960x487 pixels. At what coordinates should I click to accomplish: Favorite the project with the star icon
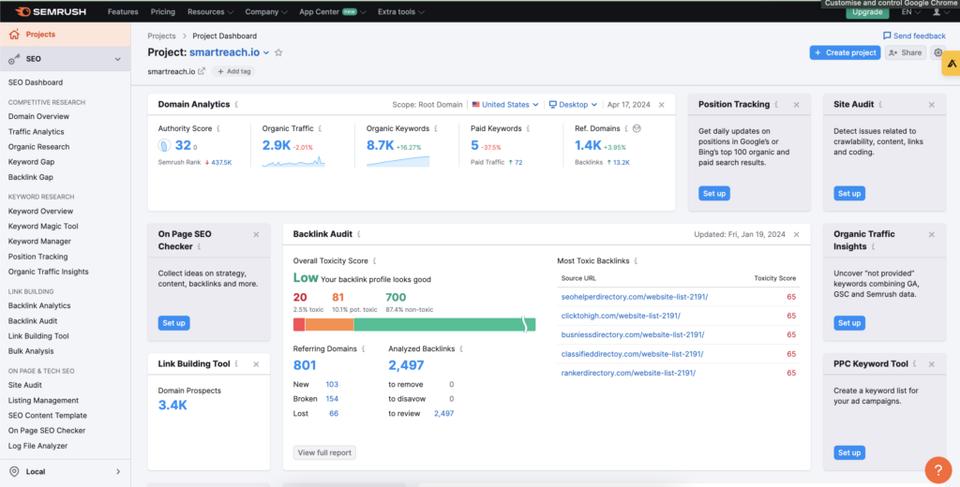tap(279, 53)
